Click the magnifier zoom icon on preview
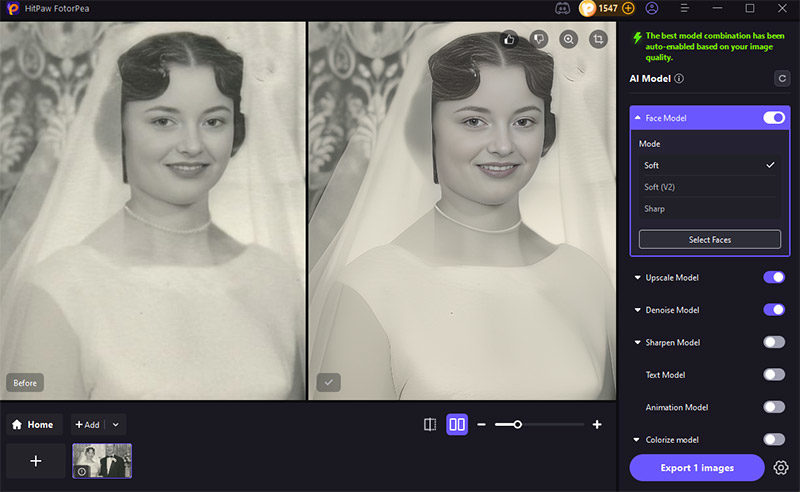The width and height of the screenshot is (800, 492). click(569, 39)
